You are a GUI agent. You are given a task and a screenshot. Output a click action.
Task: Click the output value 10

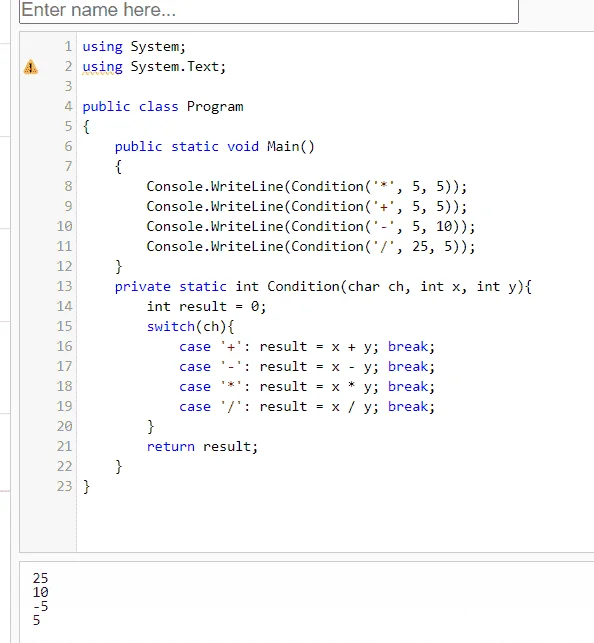[41, 592]
